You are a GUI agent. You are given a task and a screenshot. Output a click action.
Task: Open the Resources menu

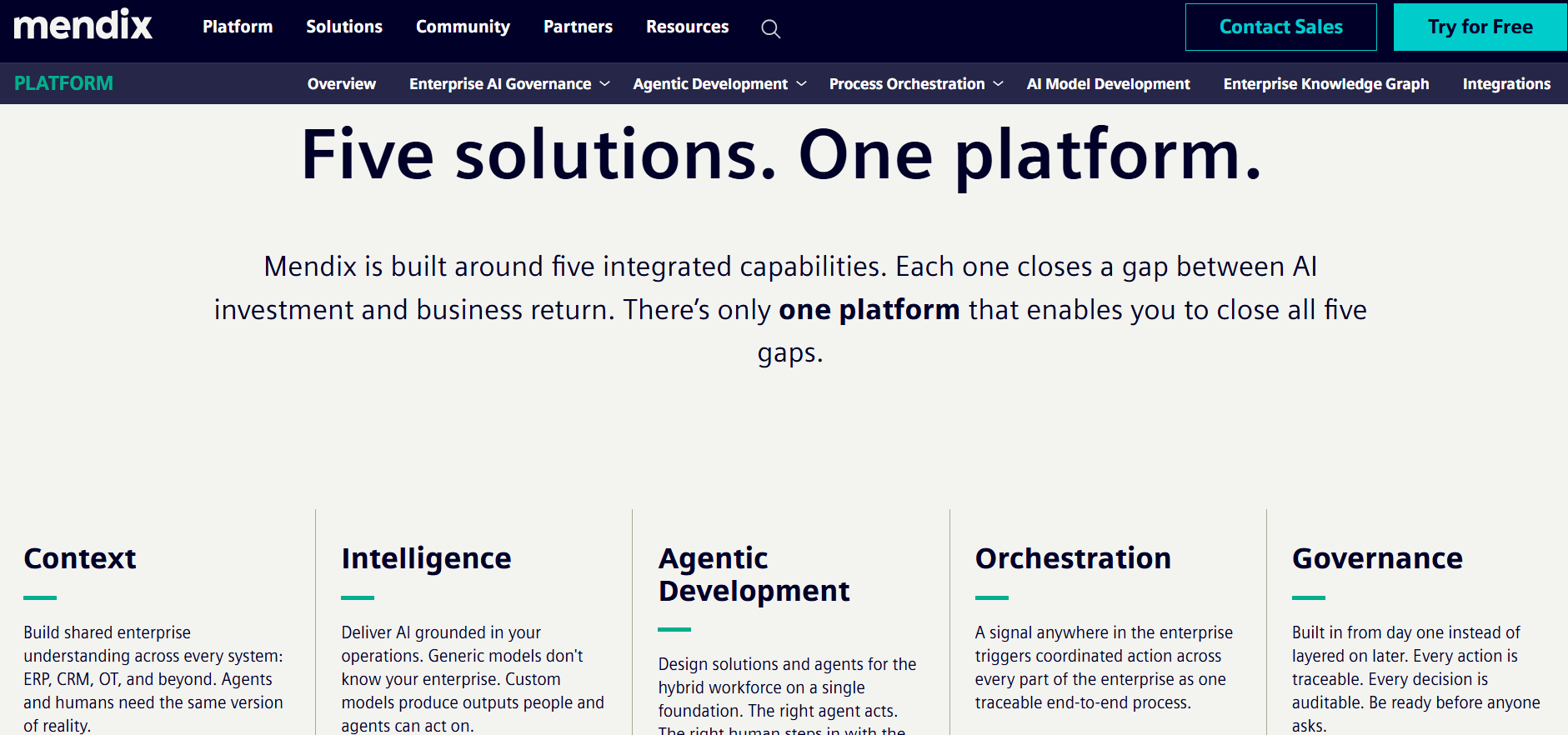(x=688, y=27)
